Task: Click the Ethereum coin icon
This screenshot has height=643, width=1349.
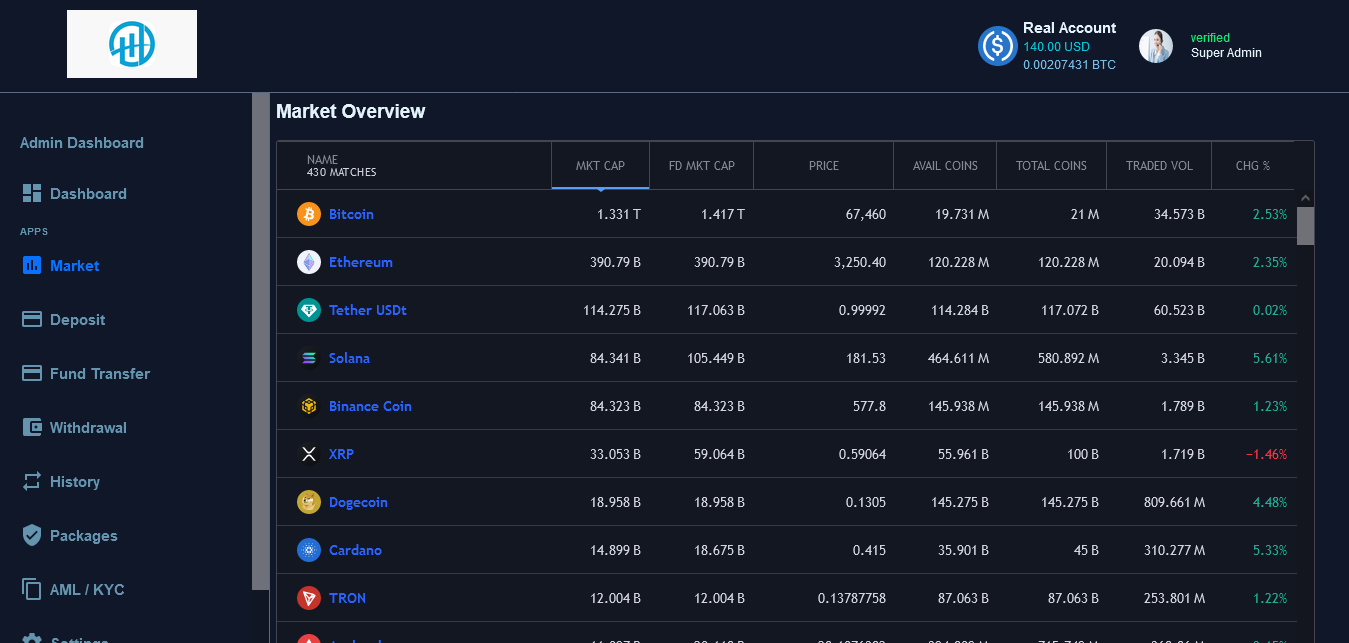Action: 309,262
